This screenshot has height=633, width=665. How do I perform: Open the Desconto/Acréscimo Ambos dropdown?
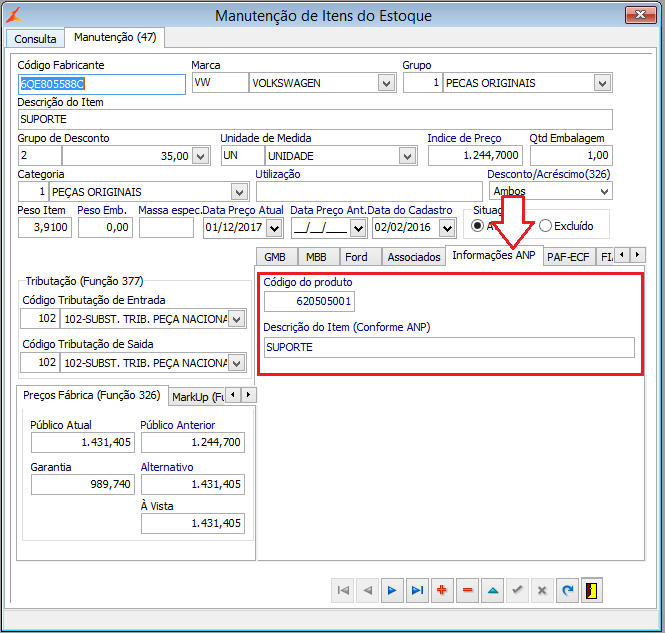tap(603, 191)
